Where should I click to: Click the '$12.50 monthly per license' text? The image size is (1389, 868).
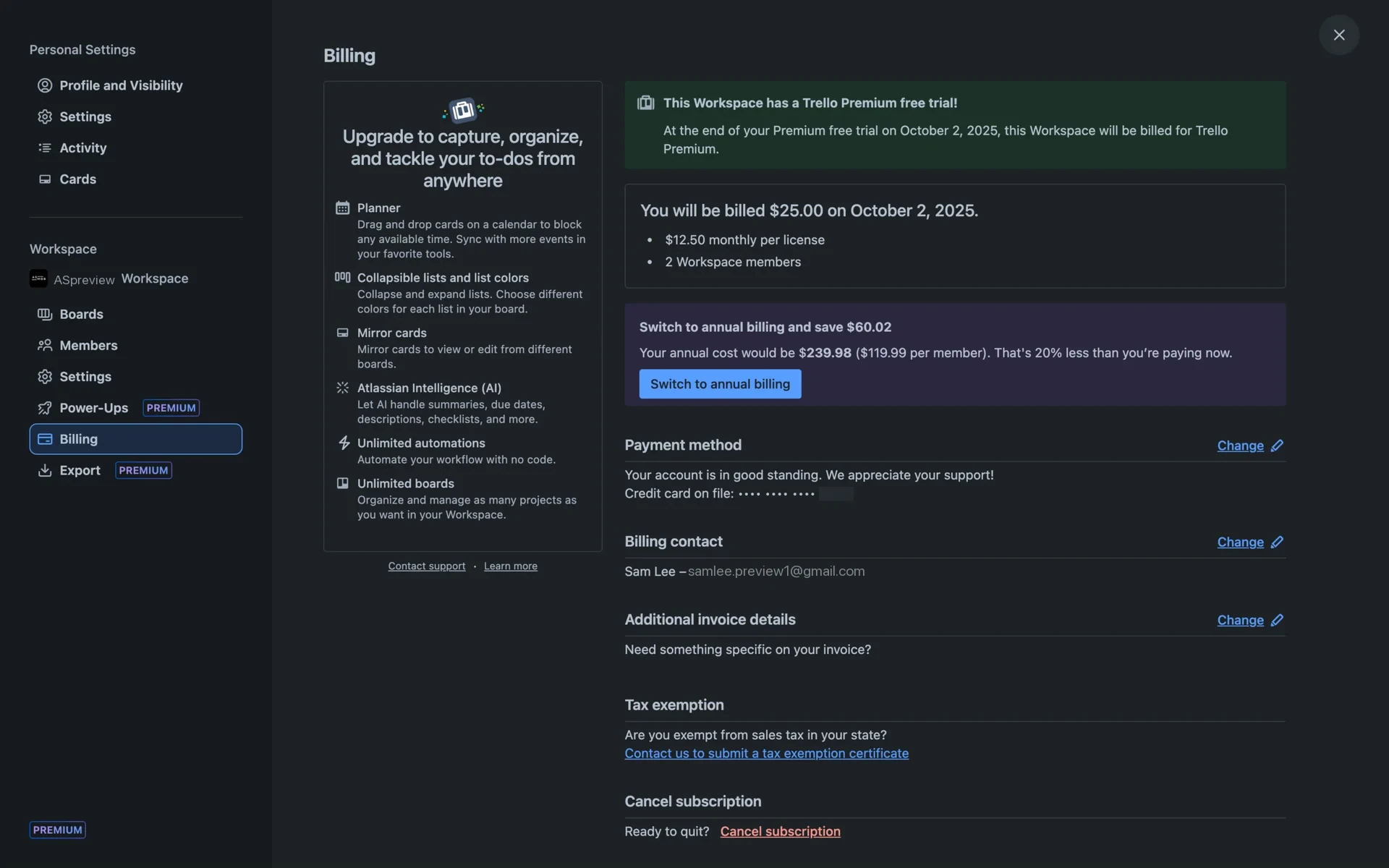tap(744, 239)
